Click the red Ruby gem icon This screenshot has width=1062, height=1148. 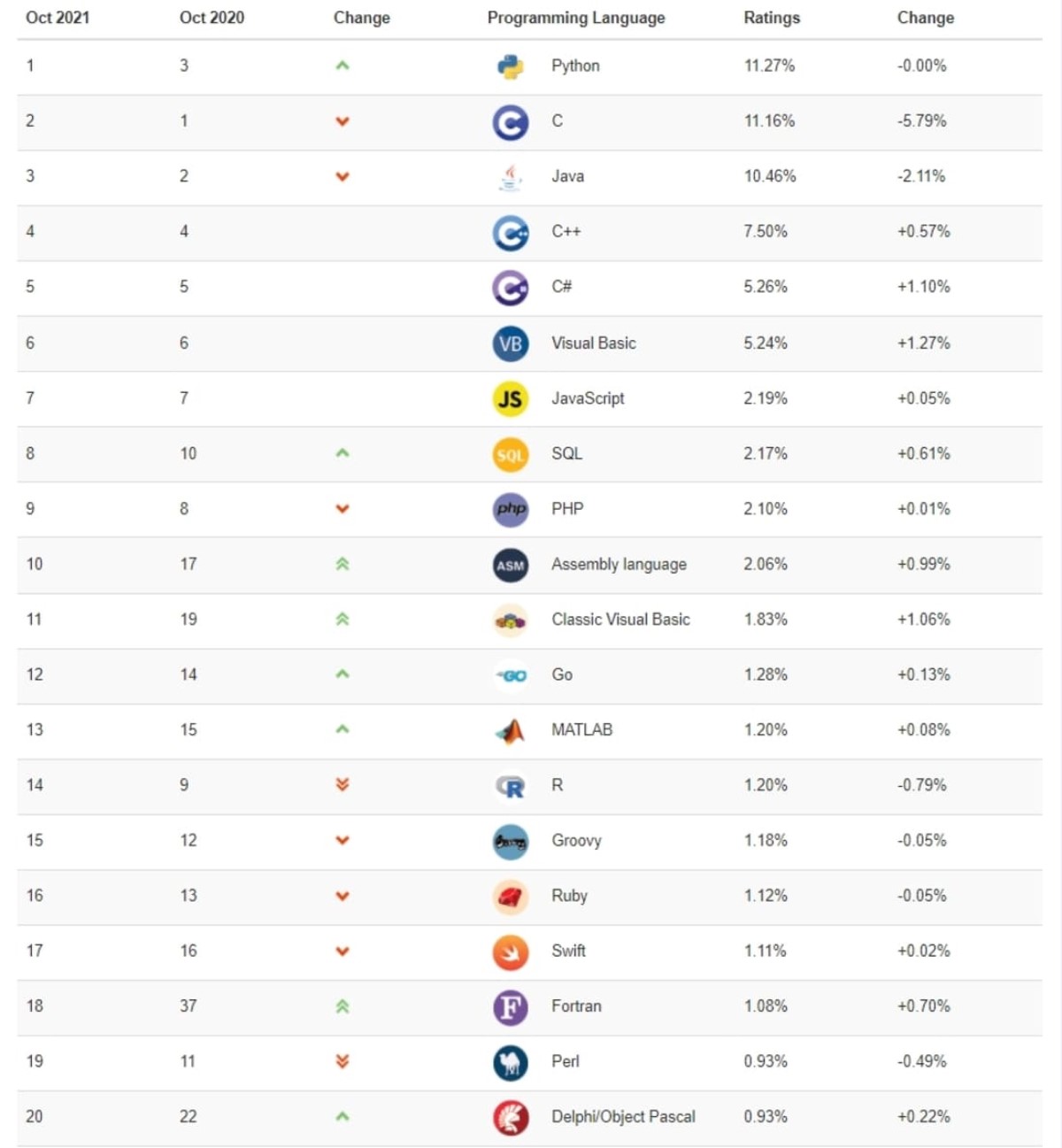coord(511,898)
